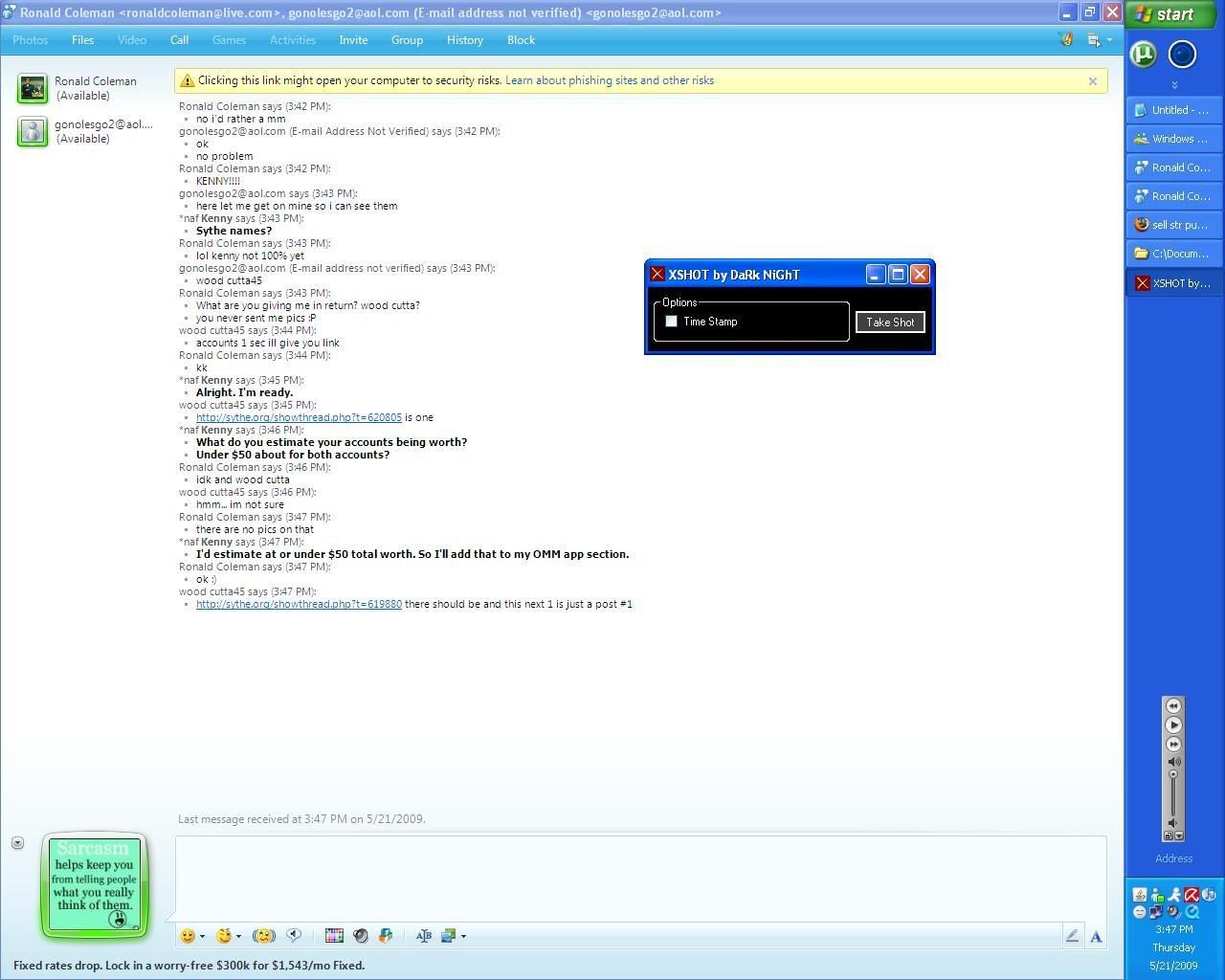Click the blue circle quick launch icon
Image resolution: width=1225 pixels, height=980 pixels.
tap(1183, 55)
